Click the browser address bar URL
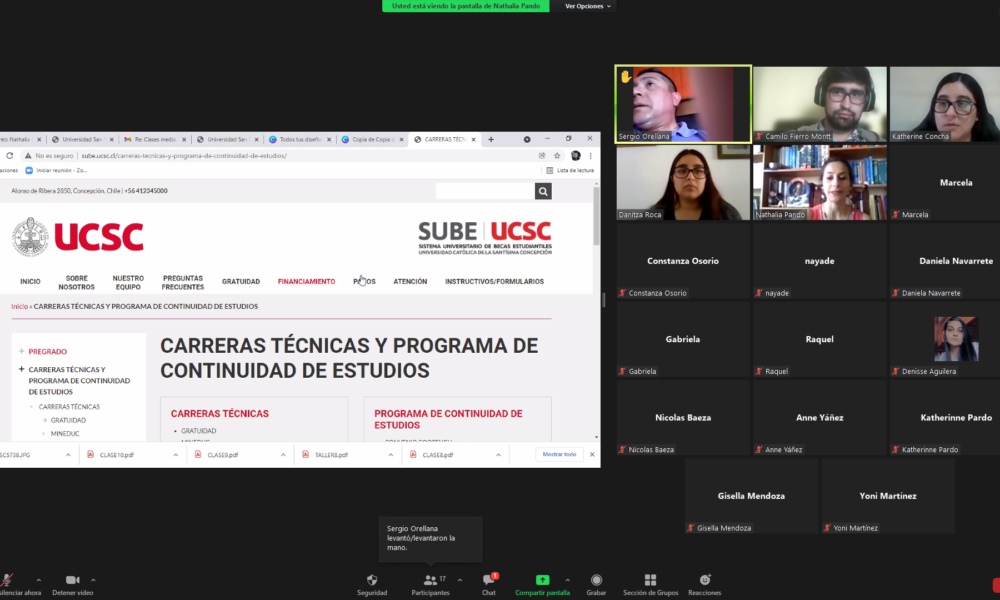Screen dimensions: 1000x600 coord(184,156)
